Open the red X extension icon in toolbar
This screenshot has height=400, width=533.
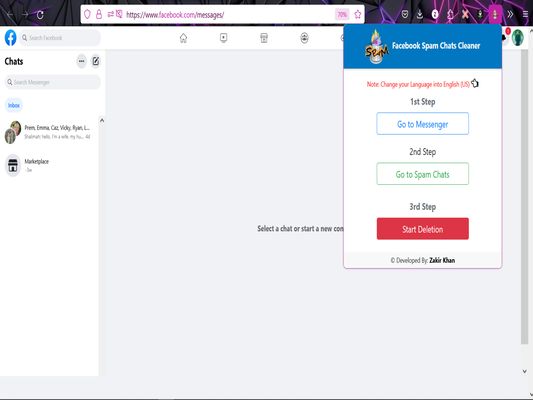465,14
